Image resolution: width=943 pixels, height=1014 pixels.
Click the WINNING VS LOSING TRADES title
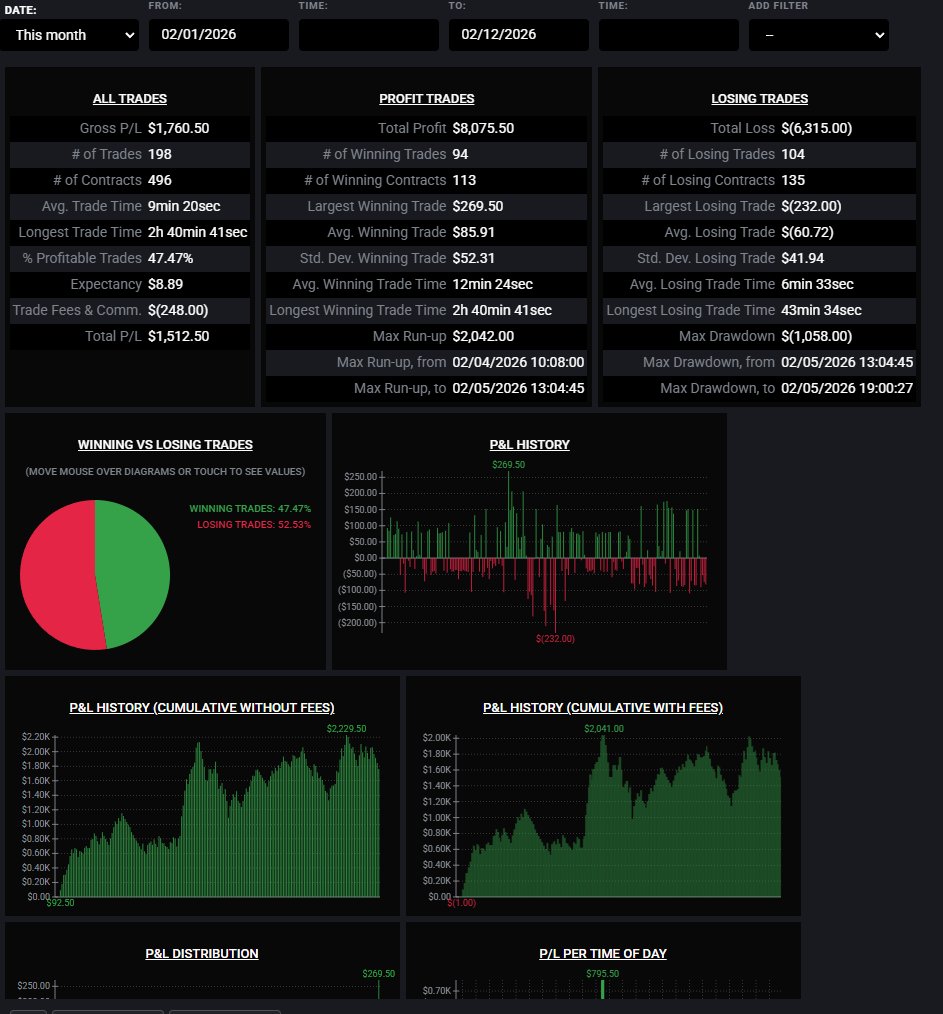pyautogui.click(x=165, y=444)
